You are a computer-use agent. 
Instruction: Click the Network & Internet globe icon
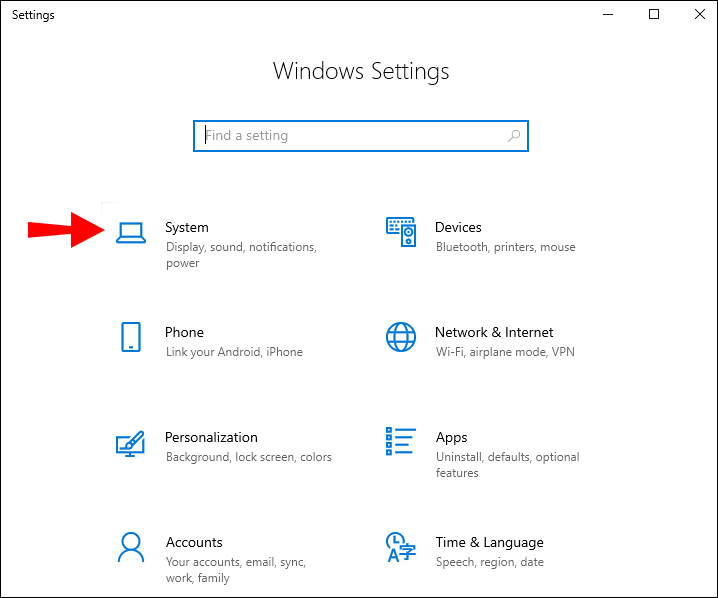(x=401, y=337)
